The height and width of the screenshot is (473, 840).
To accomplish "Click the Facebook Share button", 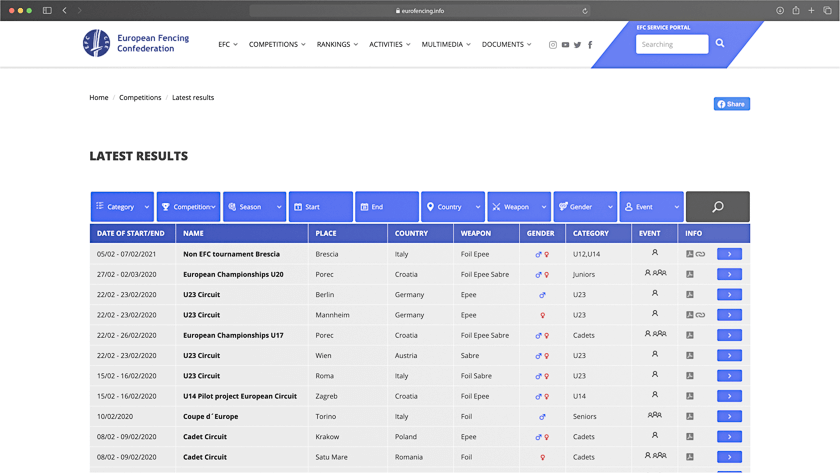I will point(732,104).
